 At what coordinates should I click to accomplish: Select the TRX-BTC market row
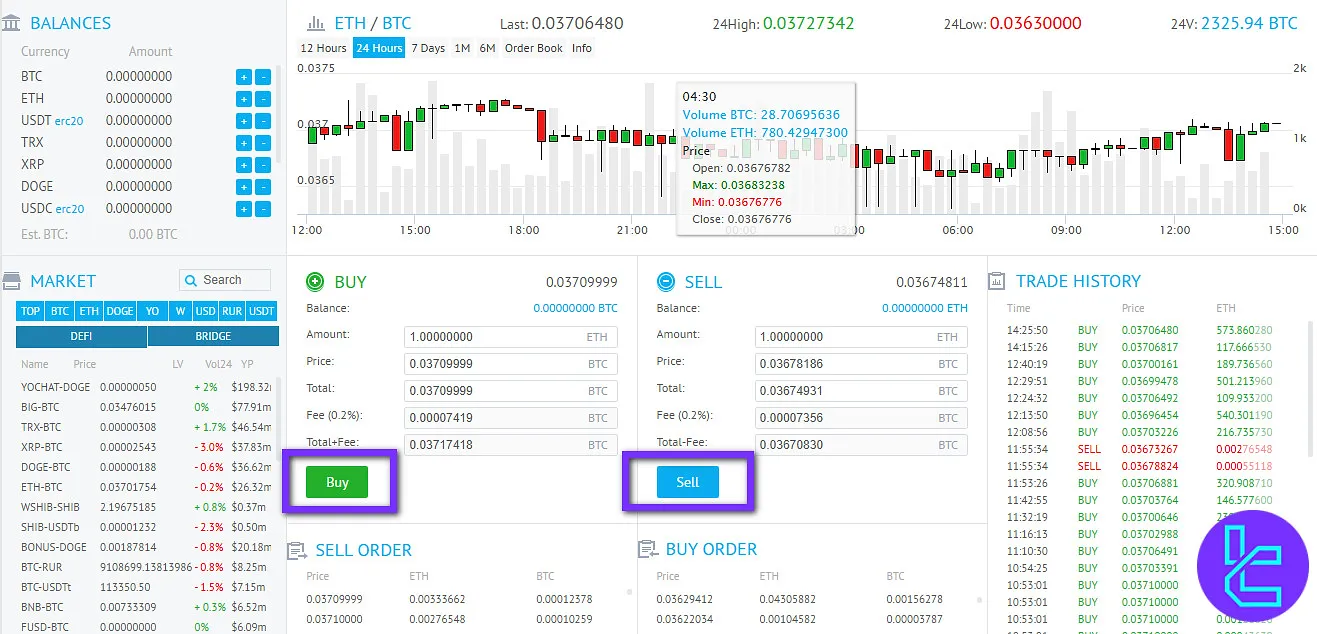click(x=147, y=427)
